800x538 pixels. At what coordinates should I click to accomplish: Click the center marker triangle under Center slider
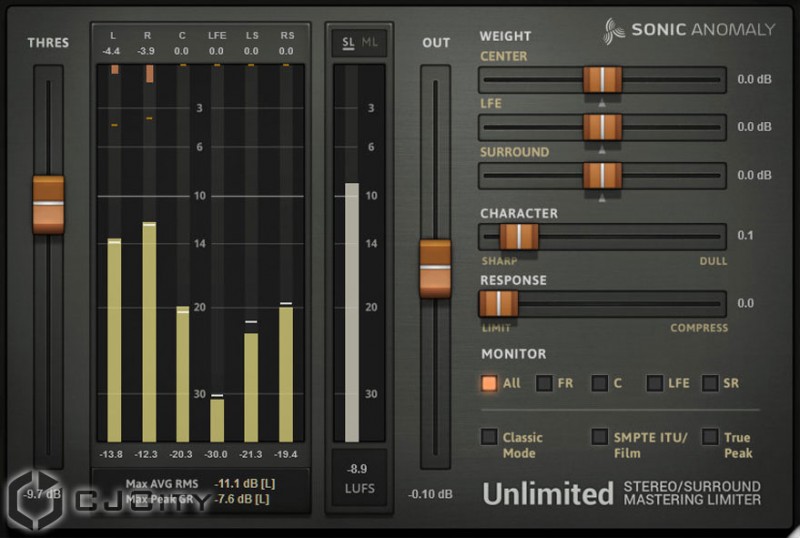pos(602,102)
